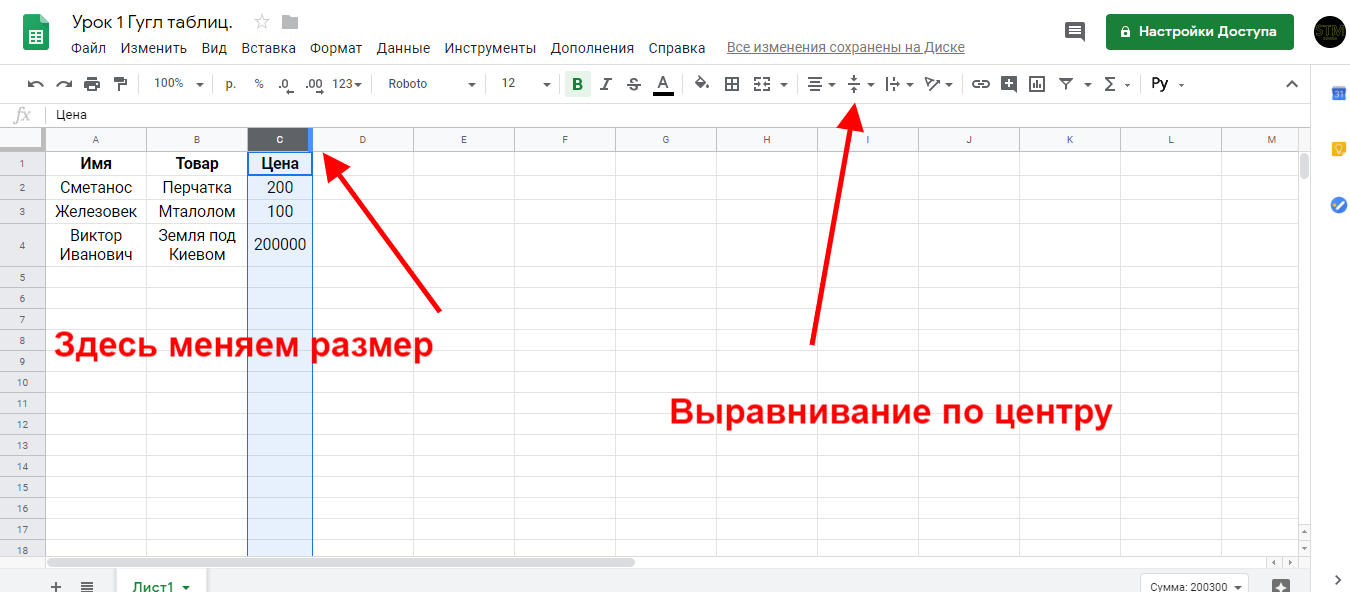Open vertical align dropdown
Viewport: 1350px width, 592px height.
point(860,84)
